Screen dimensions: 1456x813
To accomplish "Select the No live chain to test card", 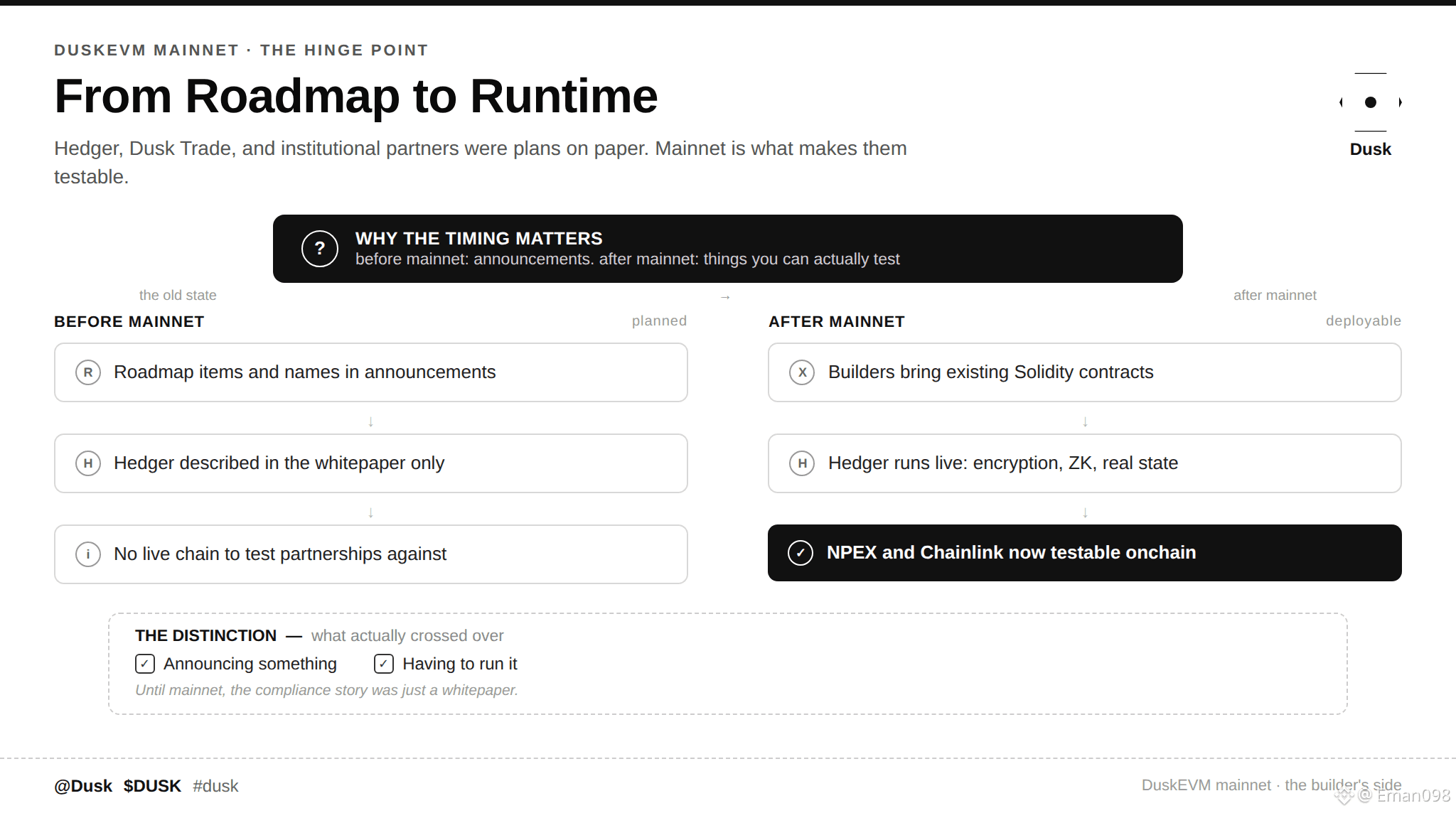I will pyautogui.click(x=371, y=554).
